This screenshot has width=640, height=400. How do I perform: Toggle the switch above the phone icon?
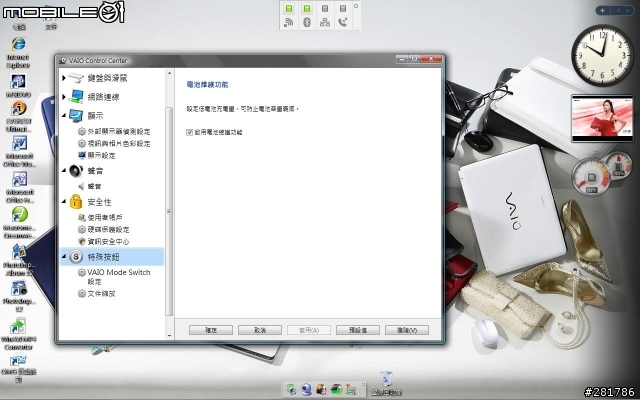[343, 8]
